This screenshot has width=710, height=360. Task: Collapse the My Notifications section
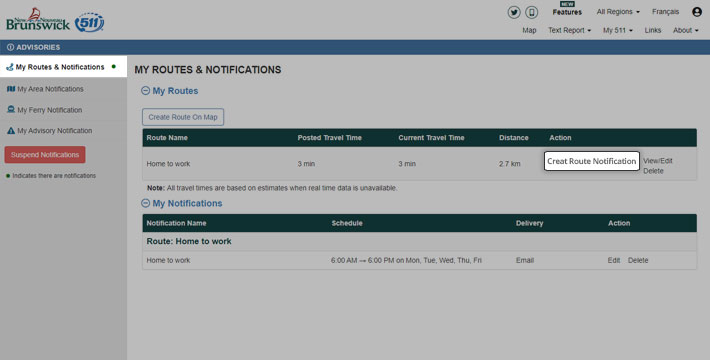coord(145,203)
